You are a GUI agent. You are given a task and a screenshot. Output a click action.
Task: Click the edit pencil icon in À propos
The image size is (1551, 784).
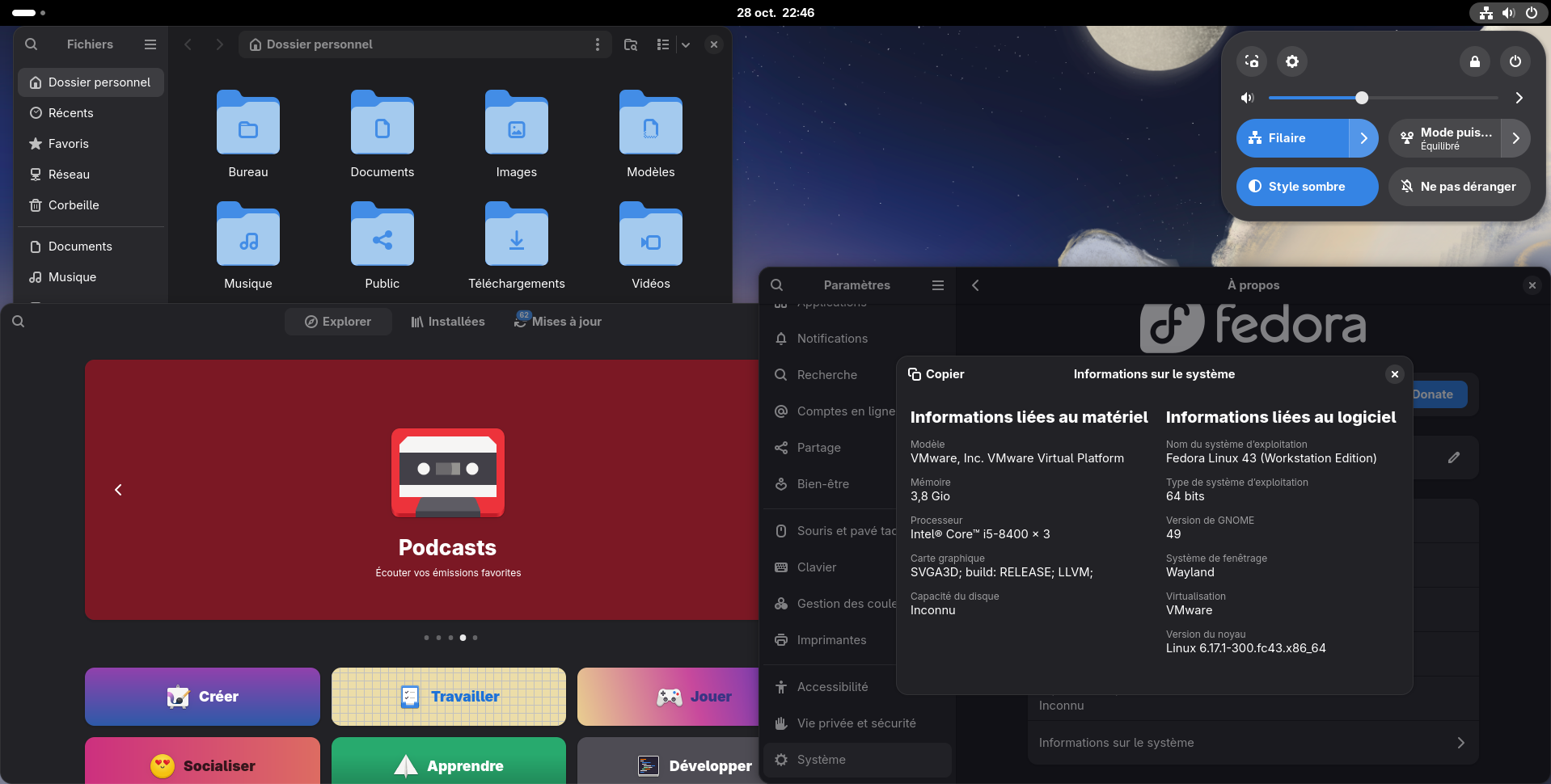1453,457
